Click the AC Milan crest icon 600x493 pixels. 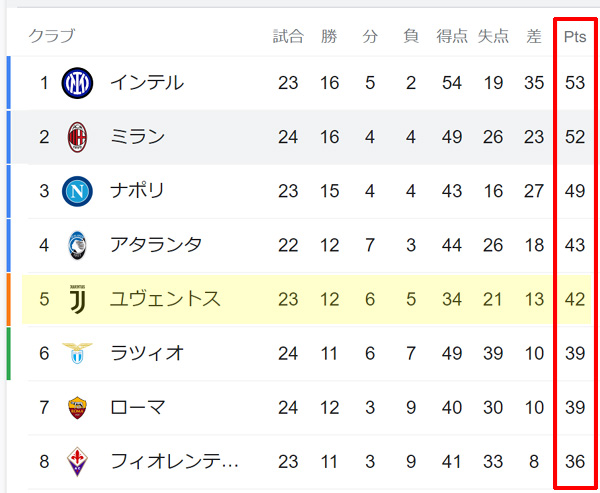tap(76, 137)
